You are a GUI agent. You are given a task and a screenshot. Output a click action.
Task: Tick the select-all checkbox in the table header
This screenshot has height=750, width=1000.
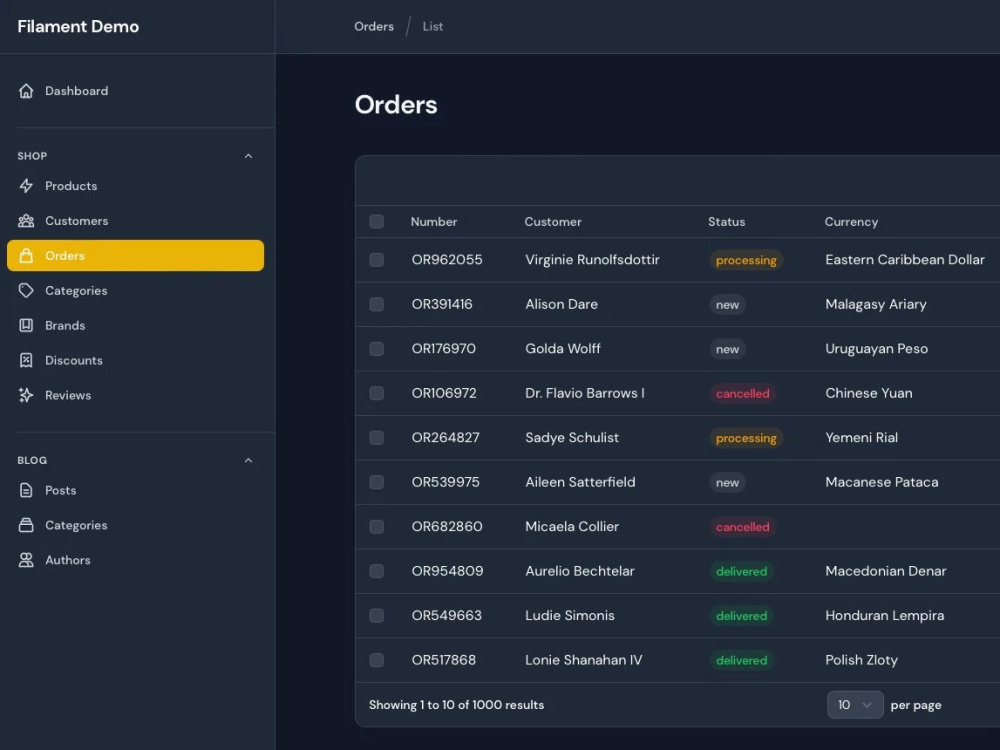pyautogui.click(x=376, y=221)
